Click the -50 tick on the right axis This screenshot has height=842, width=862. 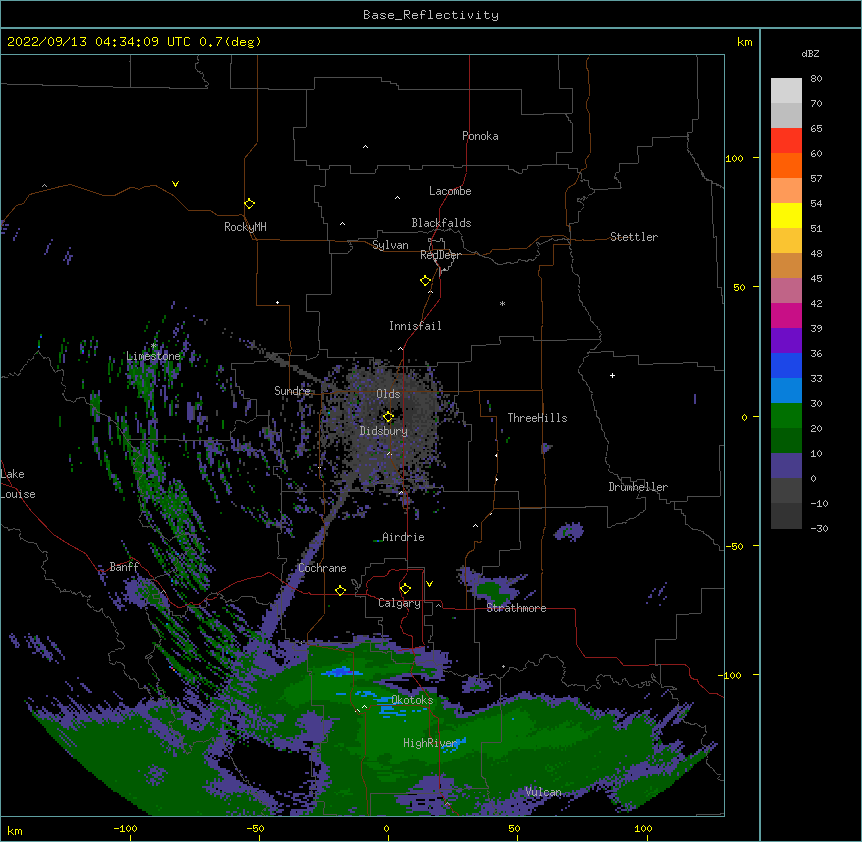click(734, 546)
